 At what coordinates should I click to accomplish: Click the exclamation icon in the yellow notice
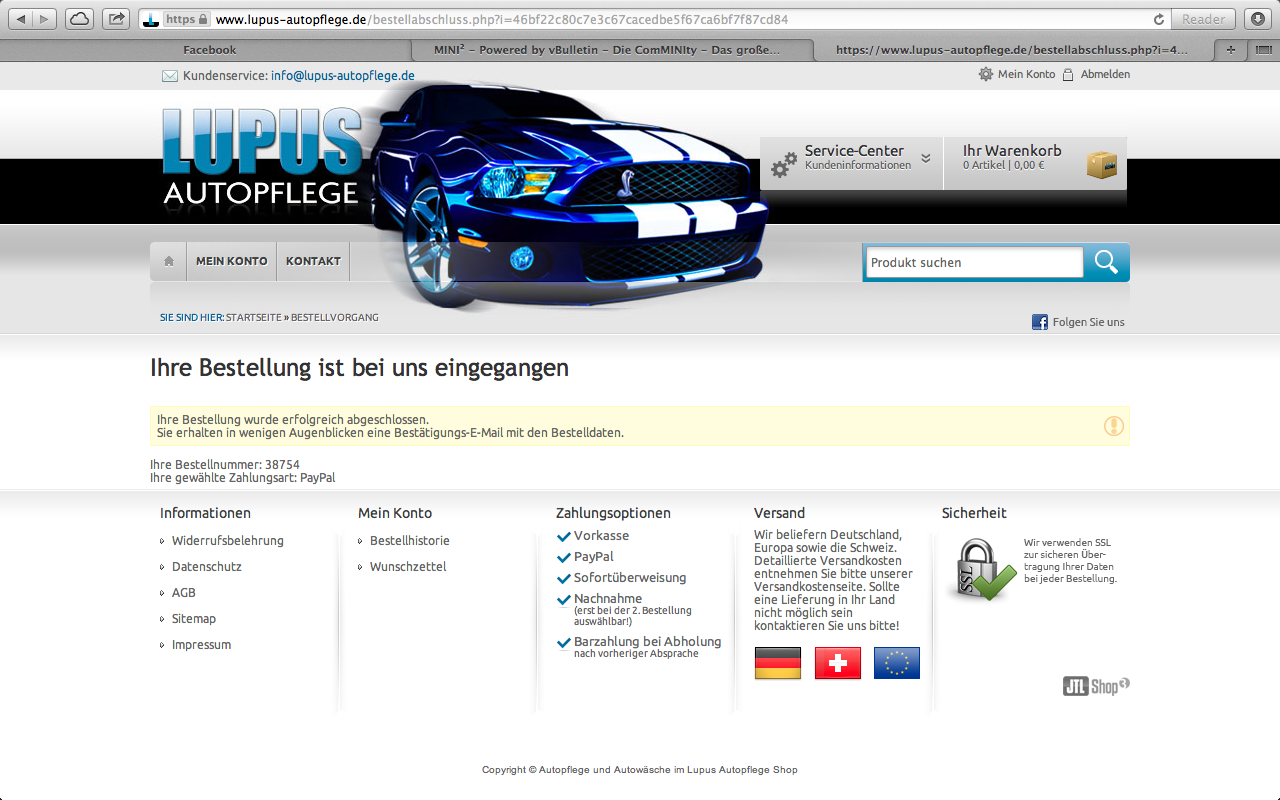(1114, 426)
